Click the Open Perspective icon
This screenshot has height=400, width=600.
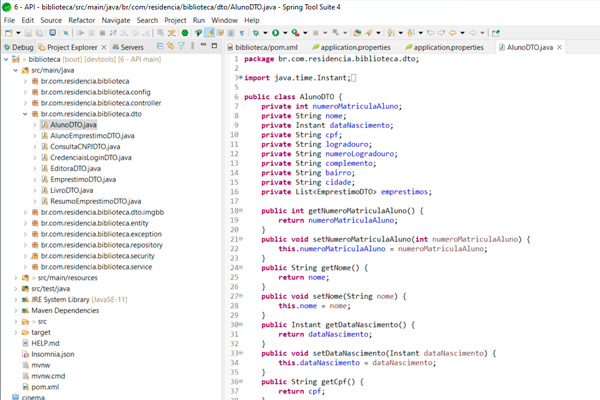496,33
